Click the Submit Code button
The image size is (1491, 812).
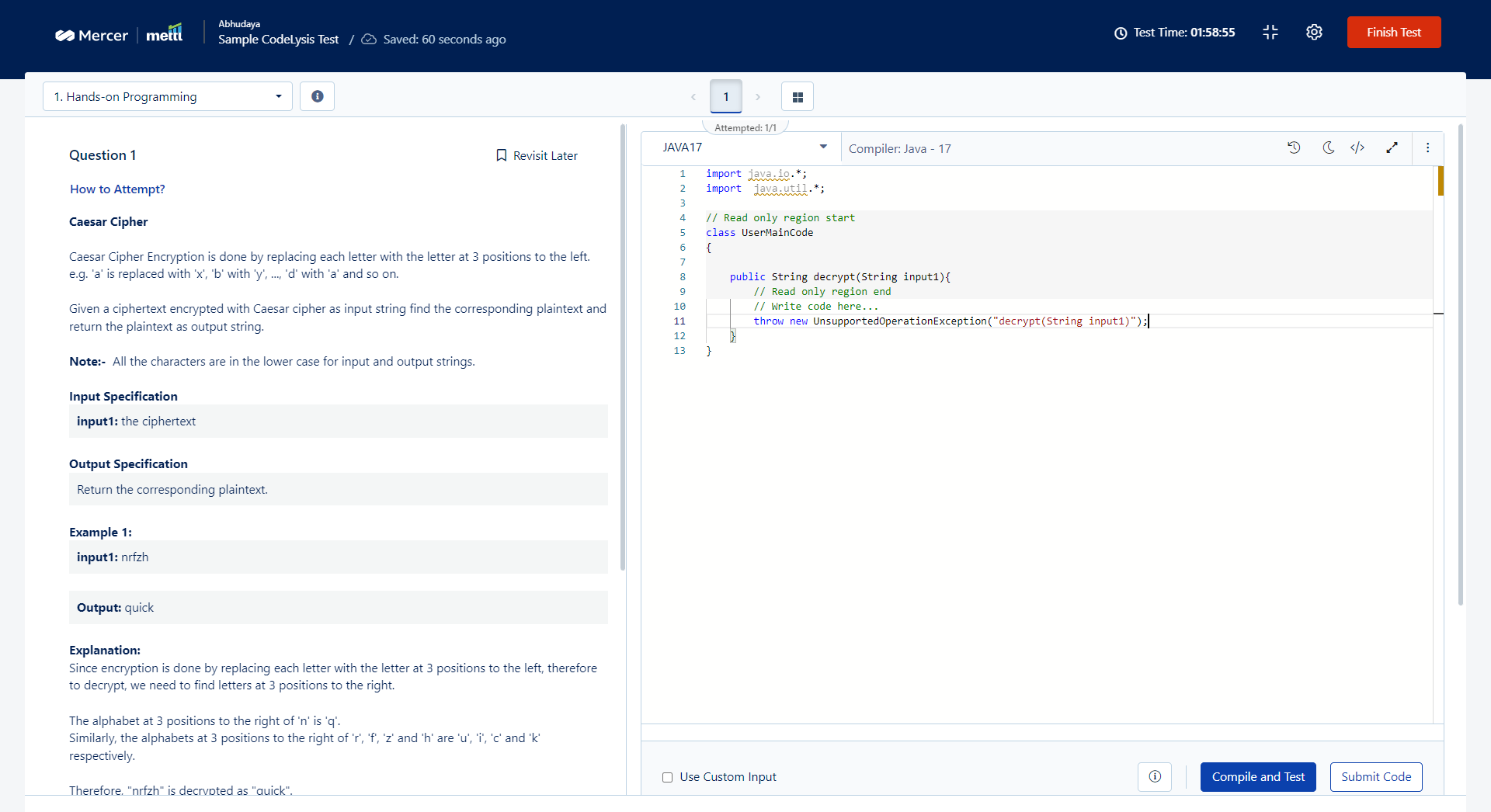pos(1376,776)
